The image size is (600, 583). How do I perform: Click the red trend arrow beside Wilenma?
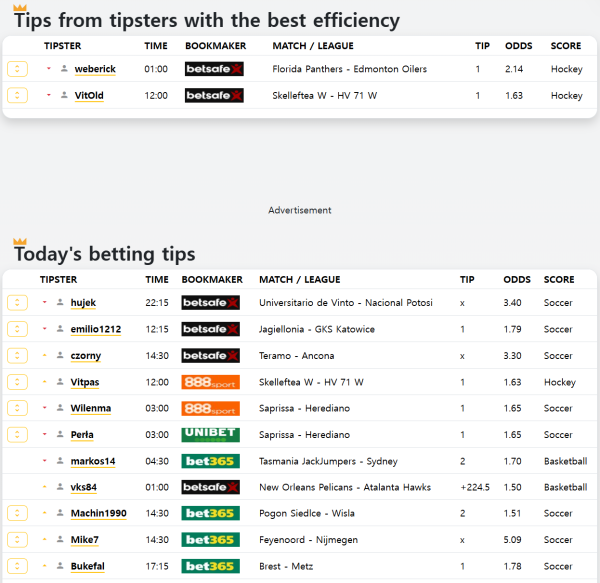tap(44, 408)
